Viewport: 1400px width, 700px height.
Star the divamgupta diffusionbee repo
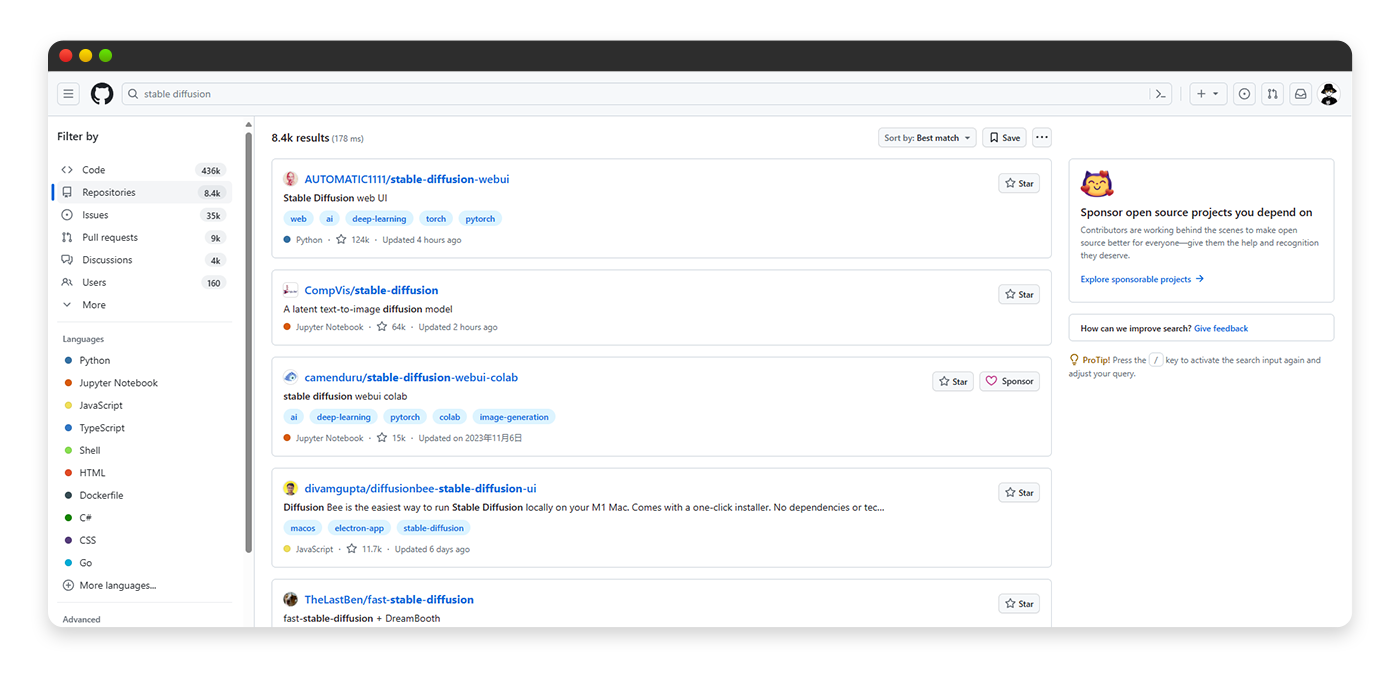point(1019,492)
